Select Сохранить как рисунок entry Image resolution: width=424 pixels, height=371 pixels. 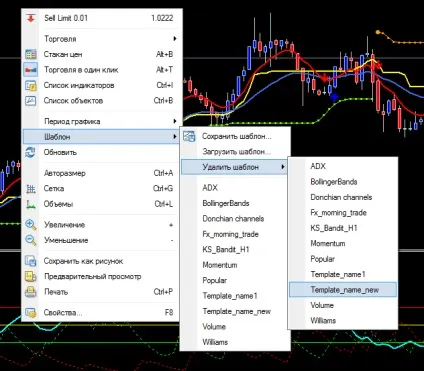click(102, 261)
